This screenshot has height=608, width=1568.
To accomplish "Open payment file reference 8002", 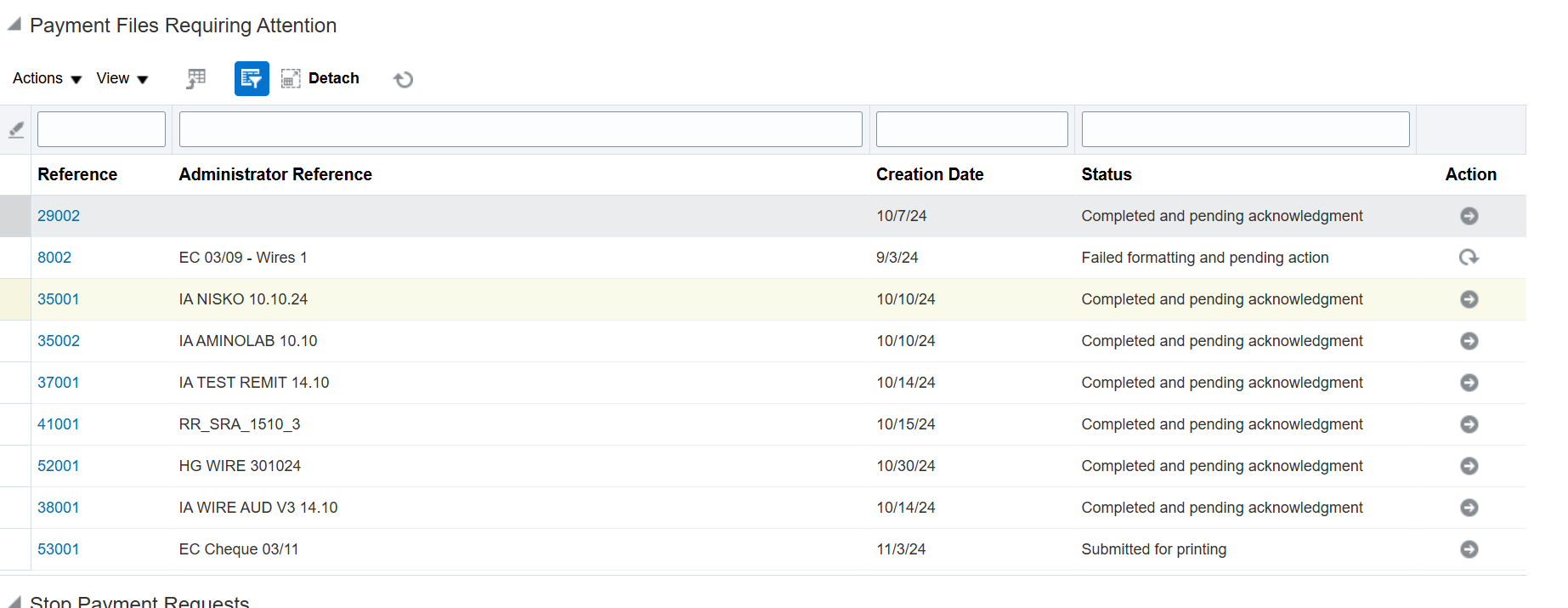I will (54, 258).
